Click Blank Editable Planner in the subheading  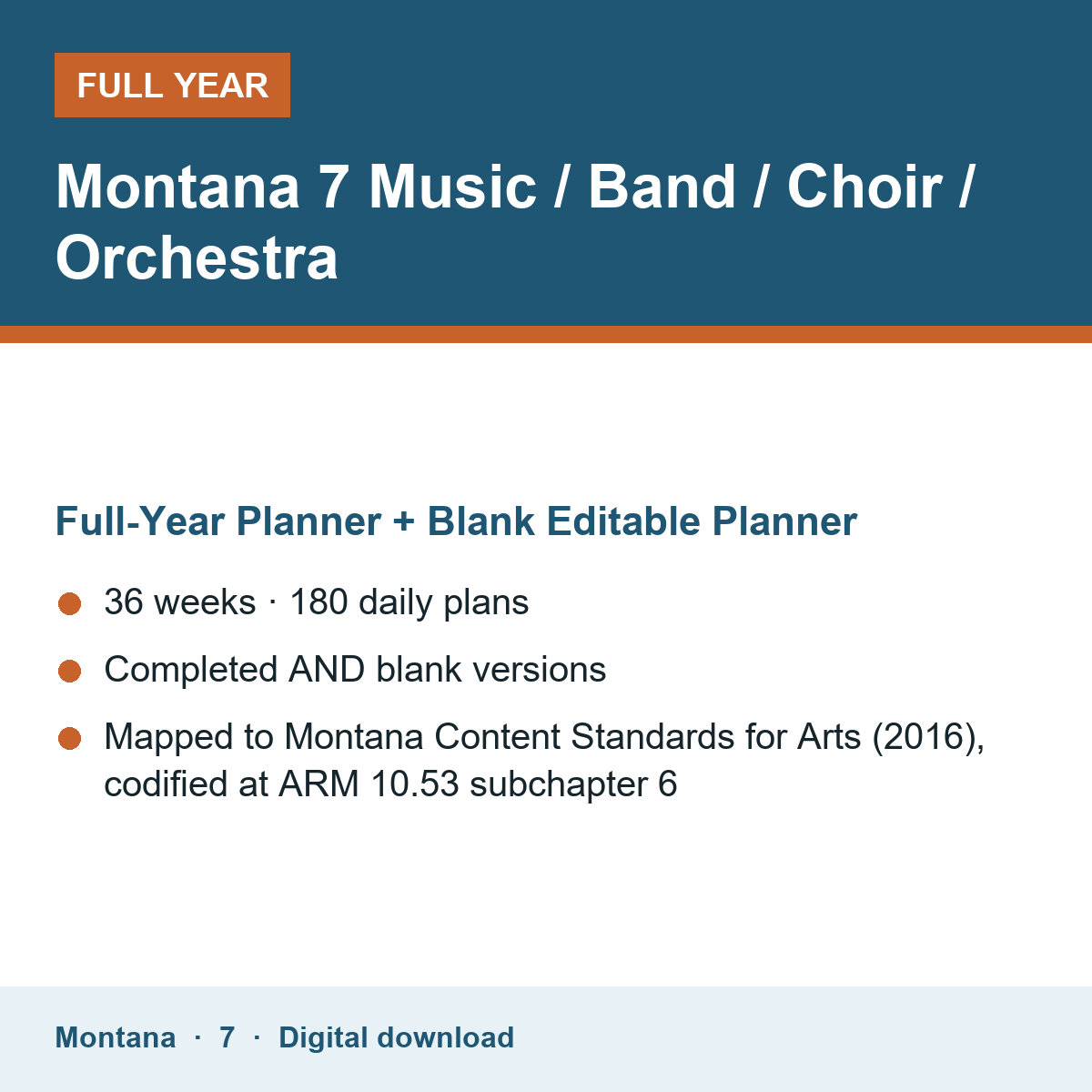[642, 521]
